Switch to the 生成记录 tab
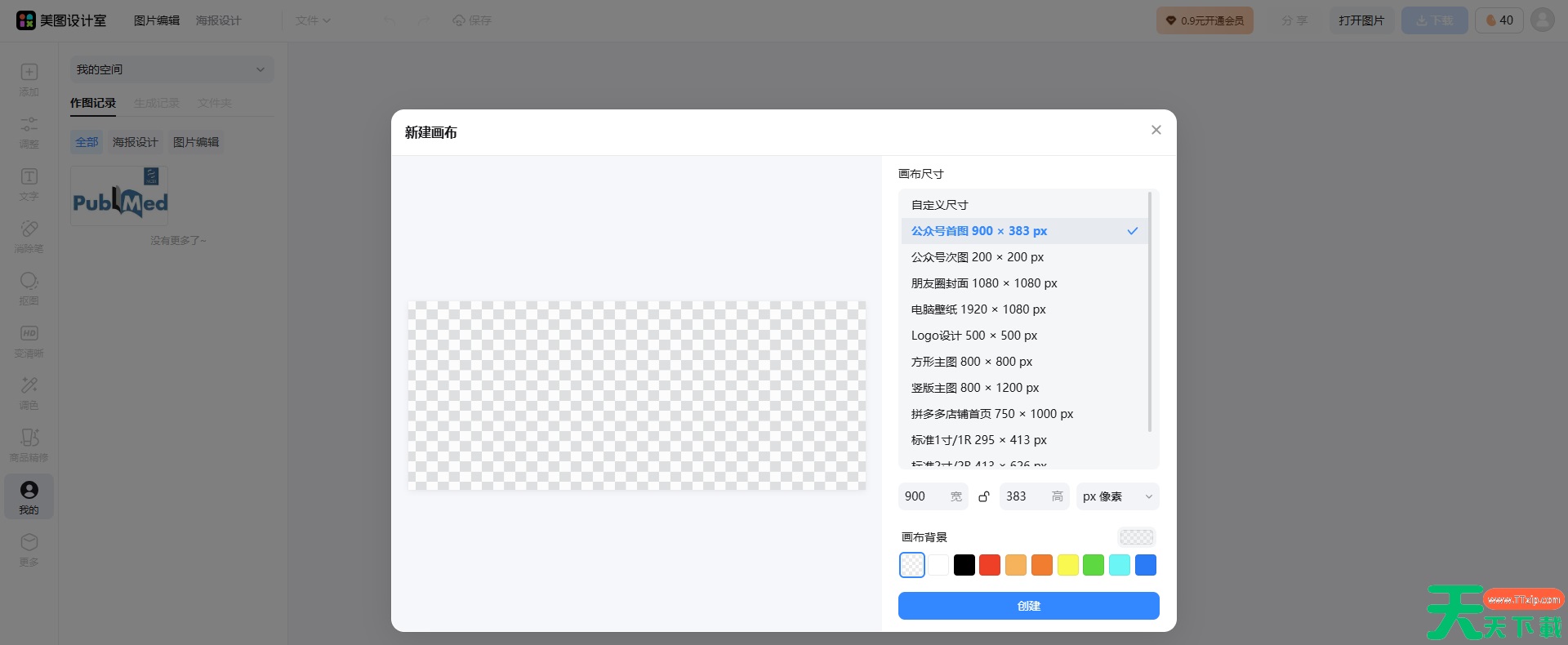This screenshot has width=1568, height=645. click(x=157, y=103)
